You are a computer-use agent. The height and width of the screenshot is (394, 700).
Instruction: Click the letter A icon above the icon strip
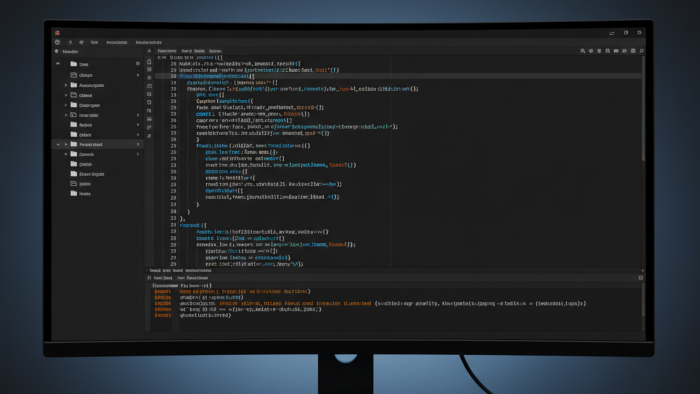149,51
